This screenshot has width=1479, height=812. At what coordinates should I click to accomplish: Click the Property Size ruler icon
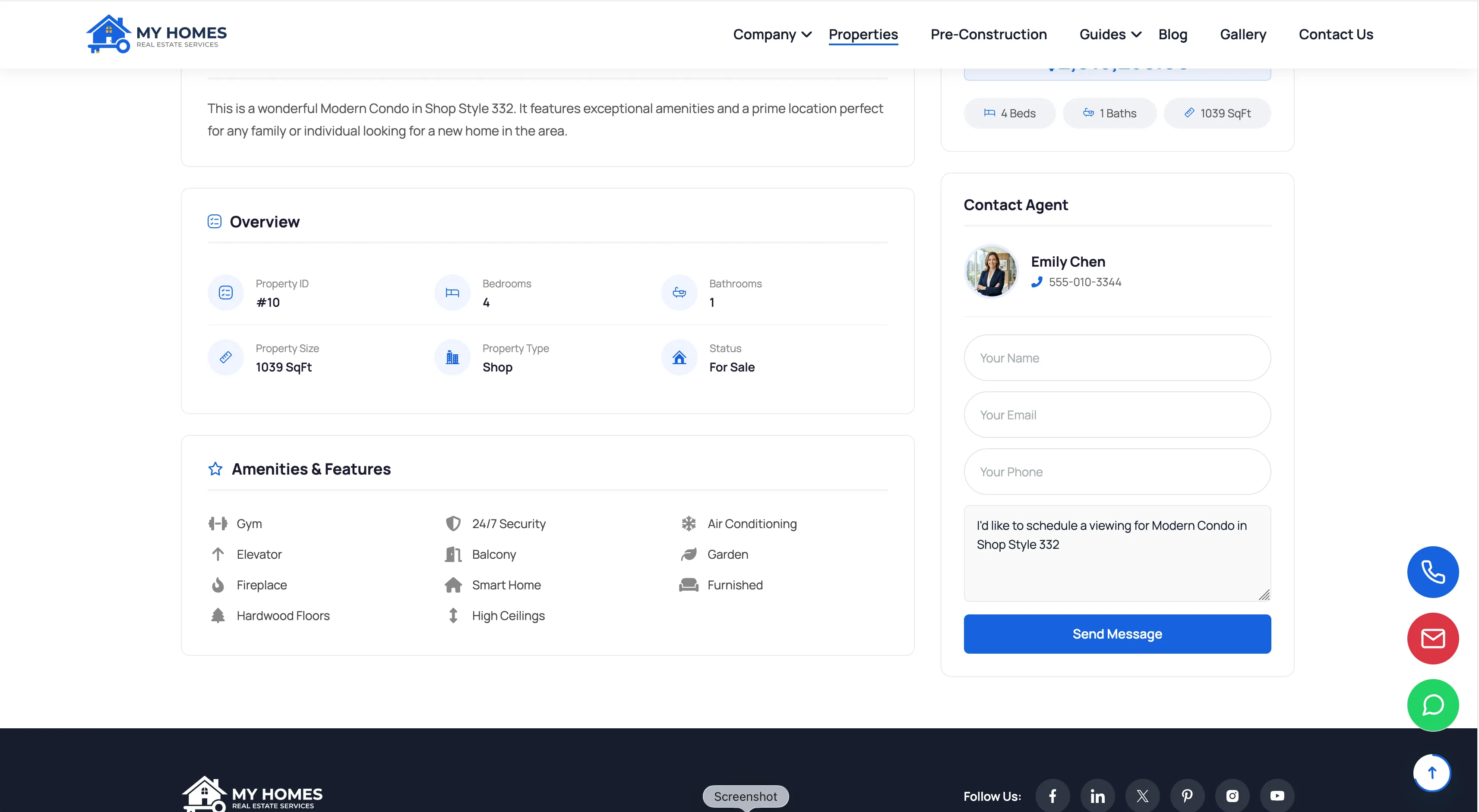pos(226,358)
